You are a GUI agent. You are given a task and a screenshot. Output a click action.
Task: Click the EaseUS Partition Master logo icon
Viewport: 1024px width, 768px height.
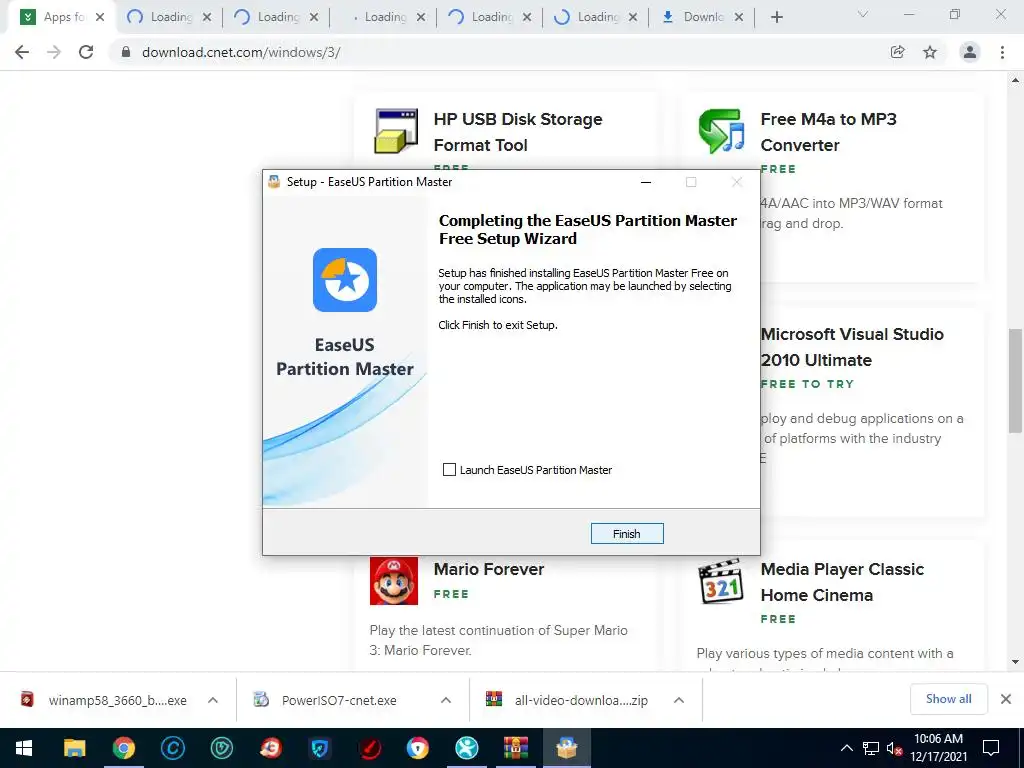pos(345,280)
